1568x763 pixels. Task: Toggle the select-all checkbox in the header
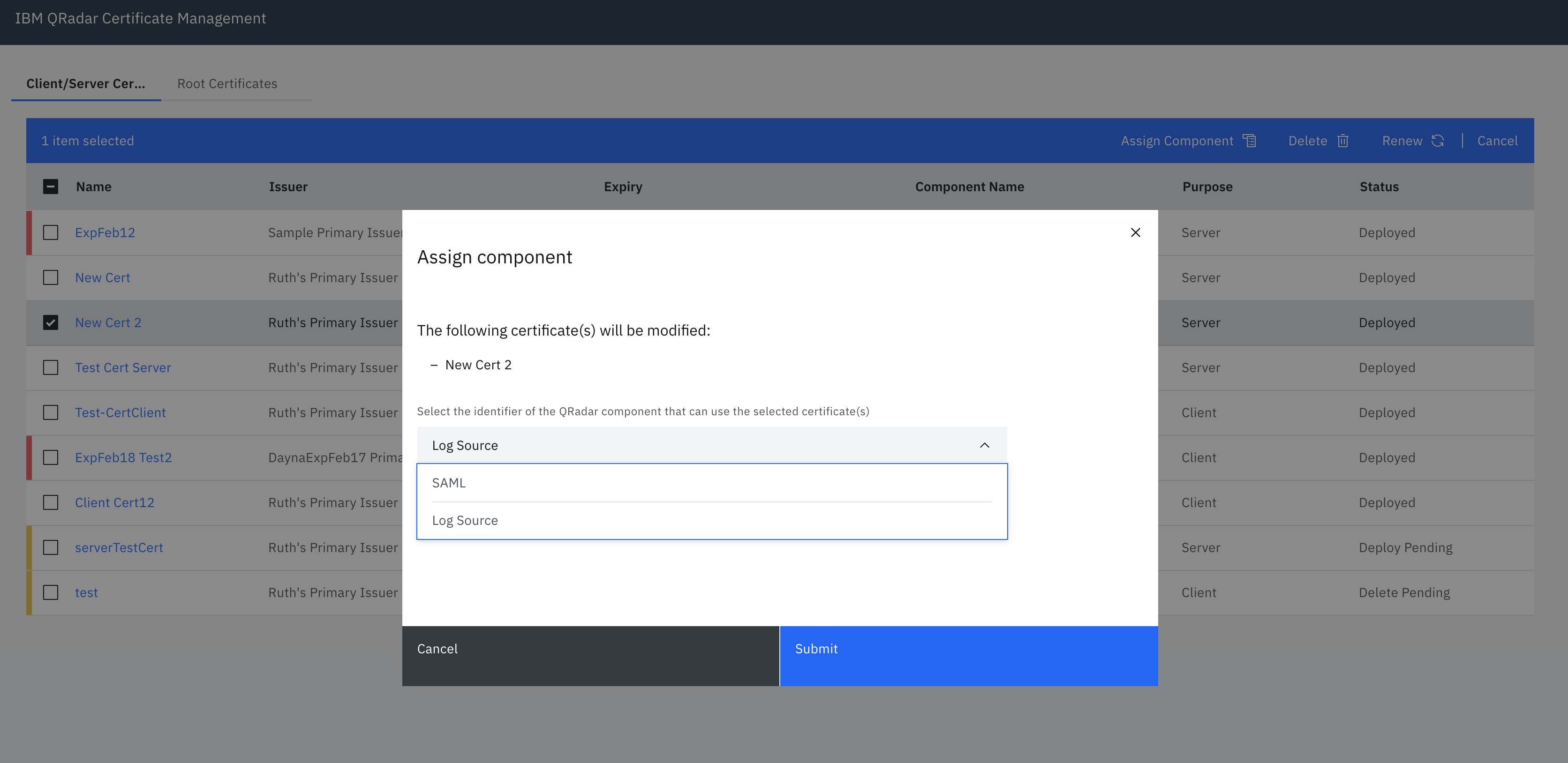pyautogui.click(x=51, y=186)
